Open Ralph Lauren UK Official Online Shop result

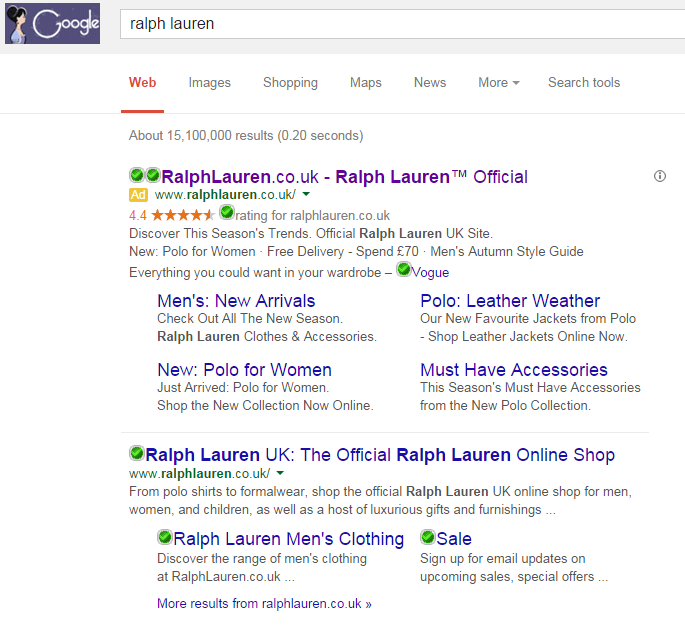pyautogui.click(x=380, y=455)
